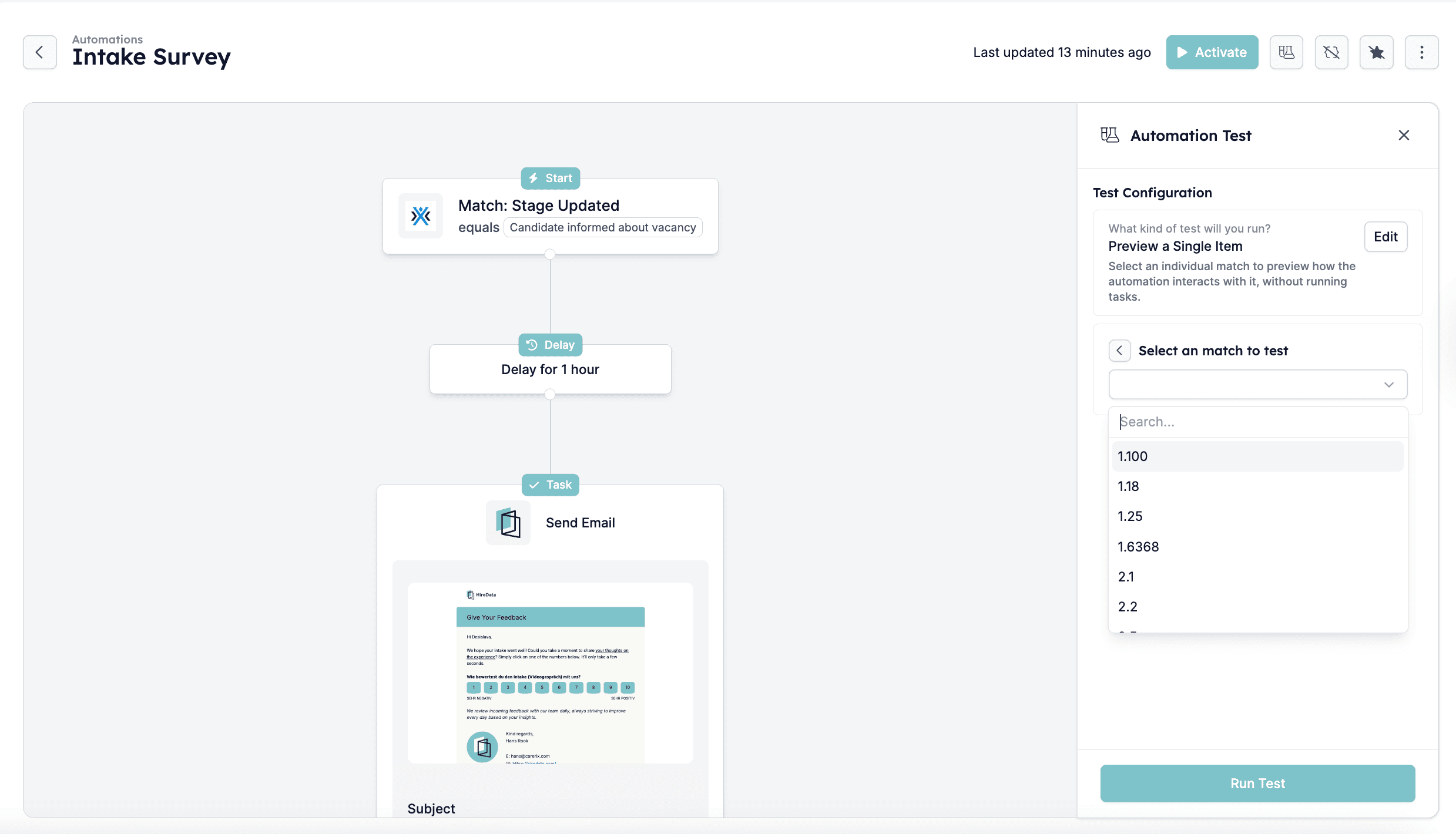Click the Candidate informed about vacancy tag
This screenshot has height=834, width=1456.
pos(603,227)
